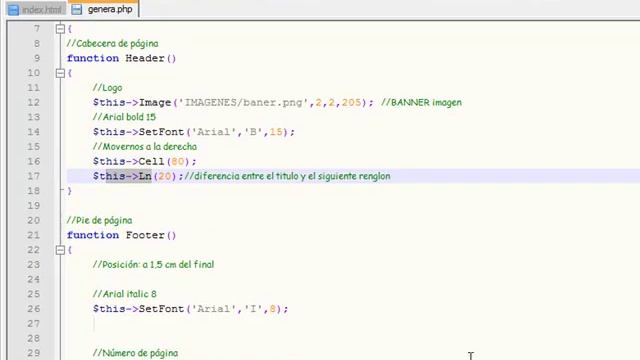Image resolution: width=640 pixels, height=360 pixels.
Task: Click the 'IMAGENES/baner.png' string
Action: pyautogui.click(x=243, y=102)
